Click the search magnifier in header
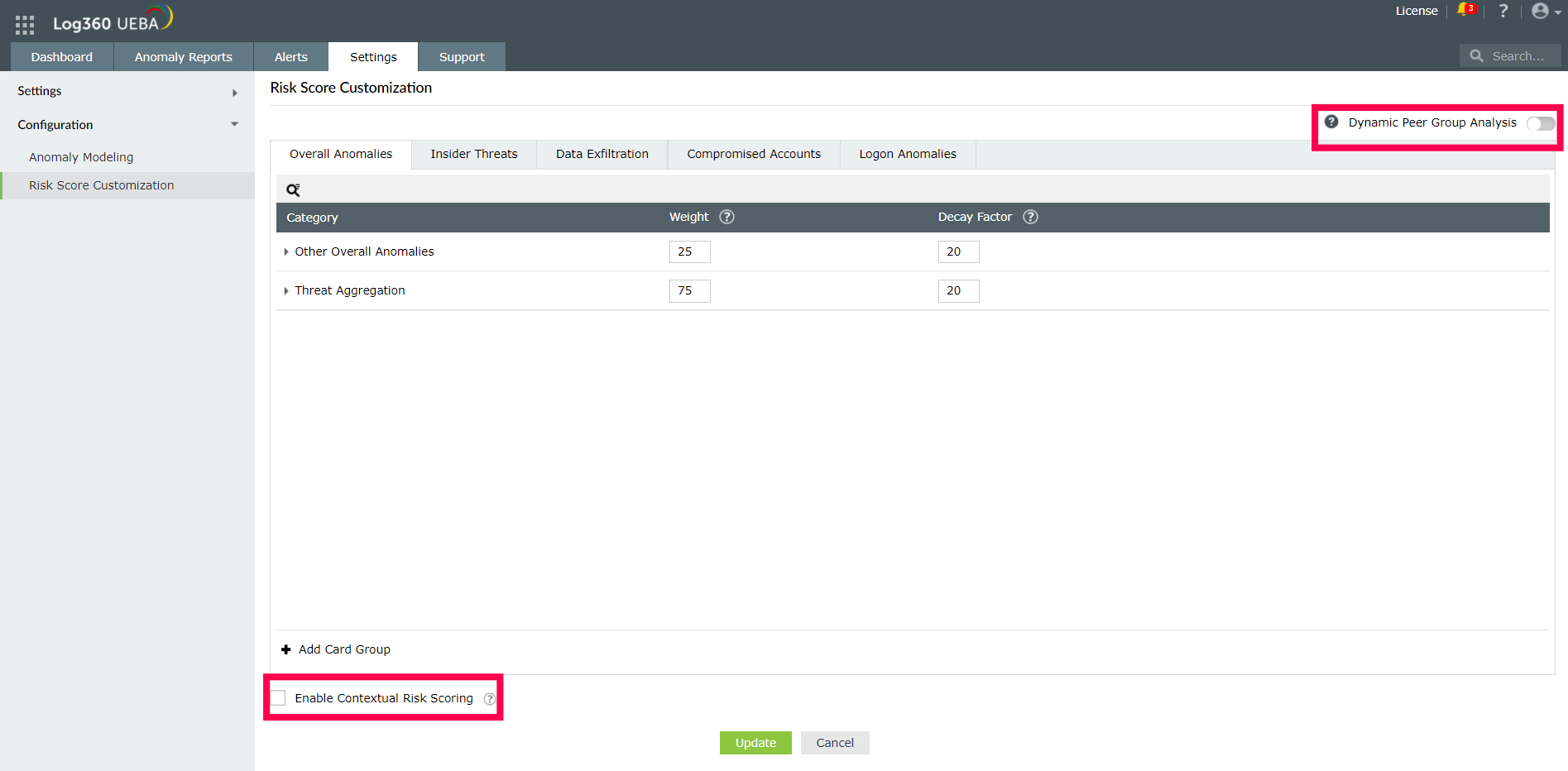This screenshot has width=1568, height=771. point(1476,56)
